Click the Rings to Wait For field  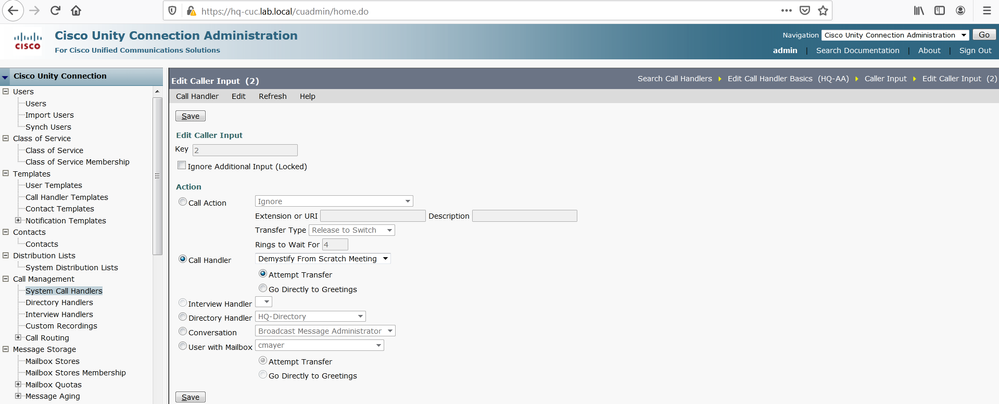coord(335,245)
